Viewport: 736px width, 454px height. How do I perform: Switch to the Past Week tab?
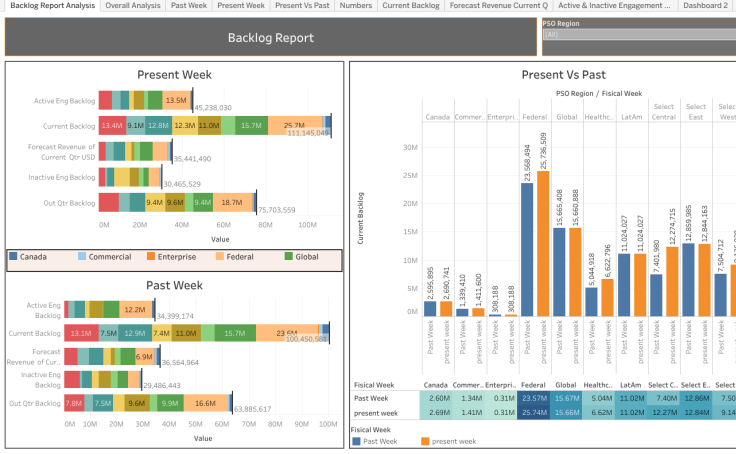[x=189, y=6]
